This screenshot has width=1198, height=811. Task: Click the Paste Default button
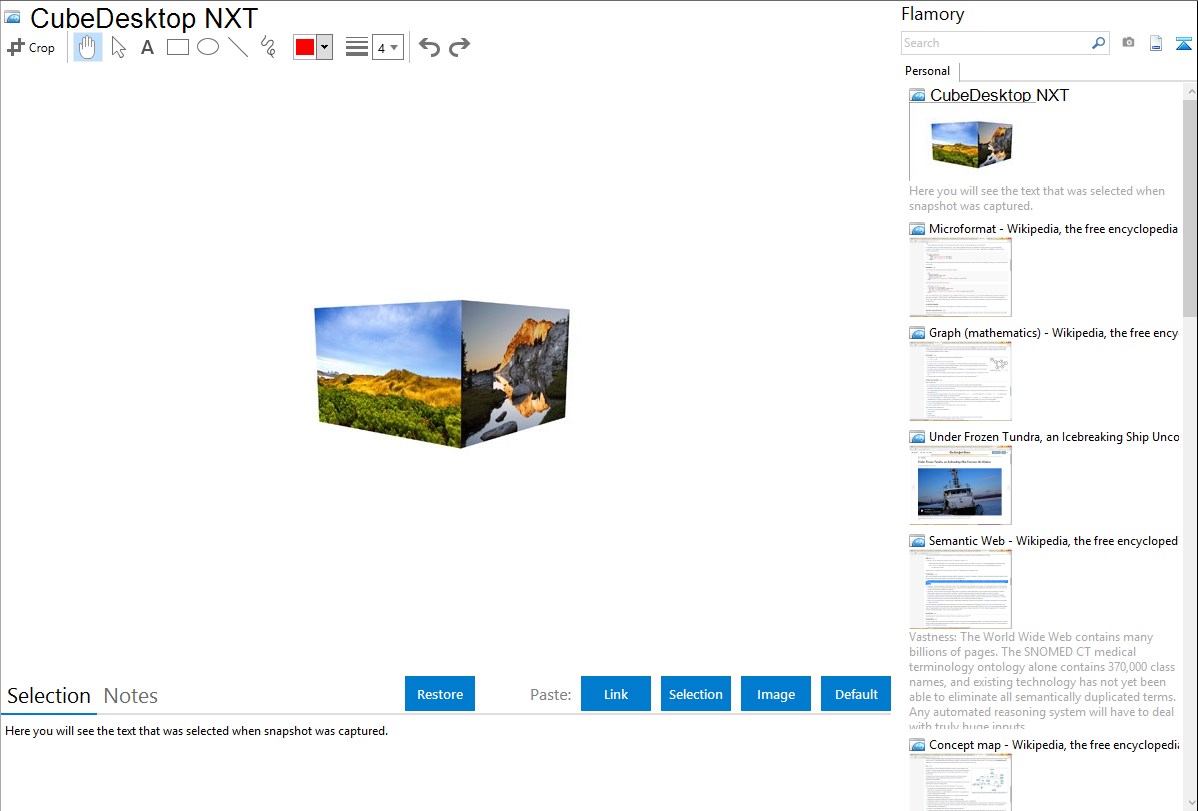pos(856,694)
